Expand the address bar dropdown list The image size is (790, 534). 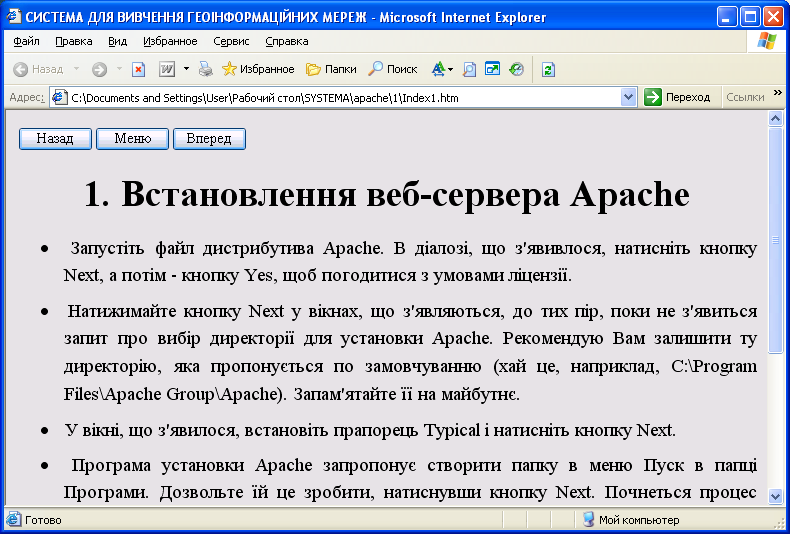pyautogui.click(x=629, y=97)
